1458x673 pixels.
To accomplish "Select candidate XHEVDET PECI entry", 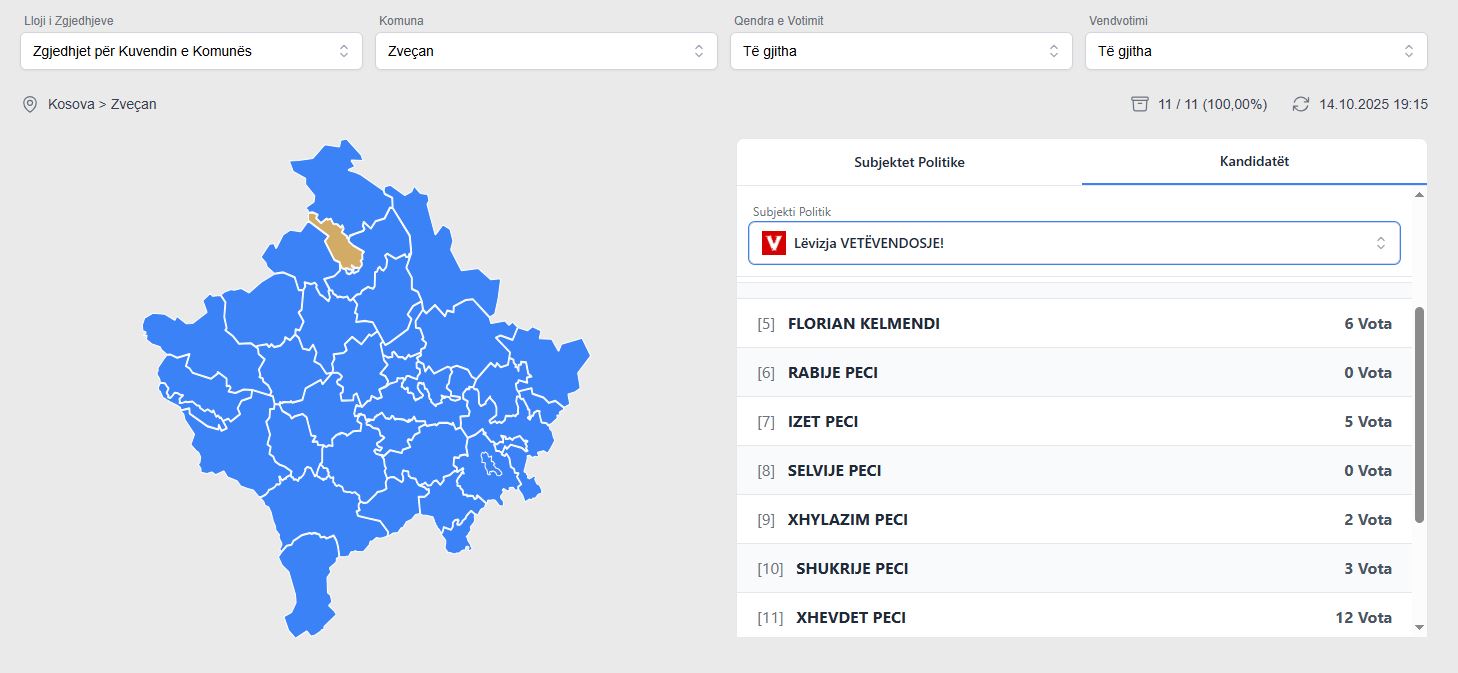I will click(1074, 617).
